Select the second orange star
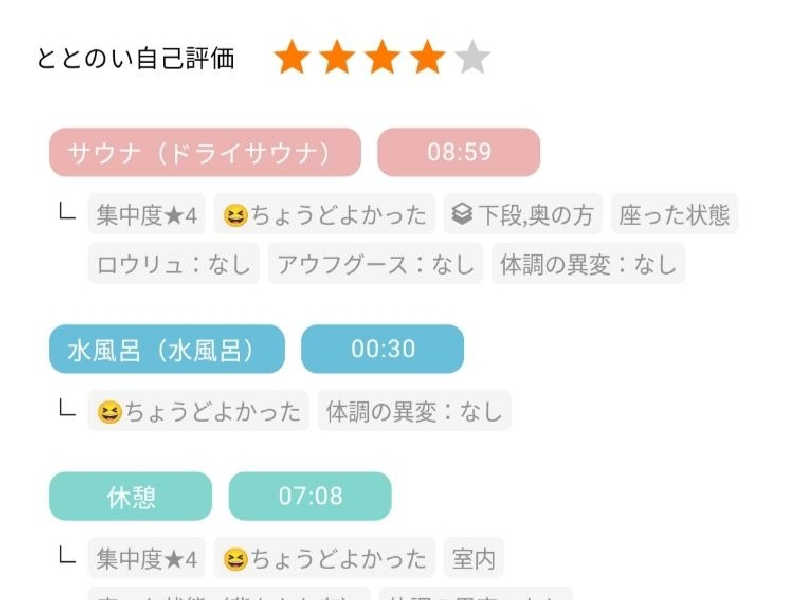Viewport: 800px width, 600px height. point(337,57)
